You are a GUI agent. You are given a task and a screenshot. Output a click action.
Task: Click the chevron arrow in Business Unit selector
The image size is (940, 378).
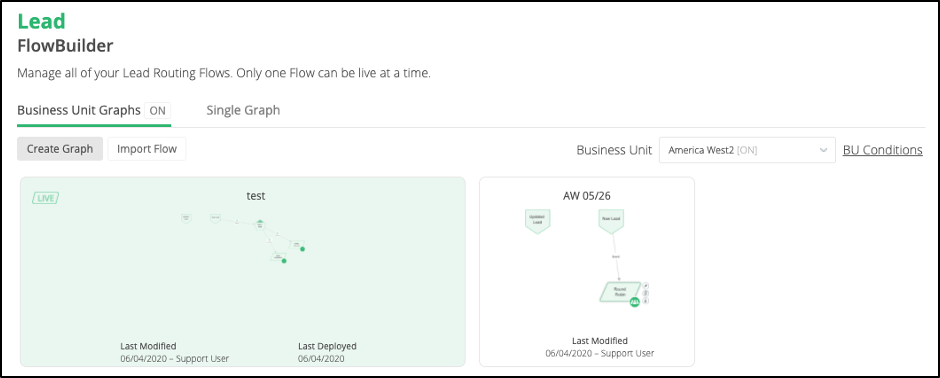(823, 150)
